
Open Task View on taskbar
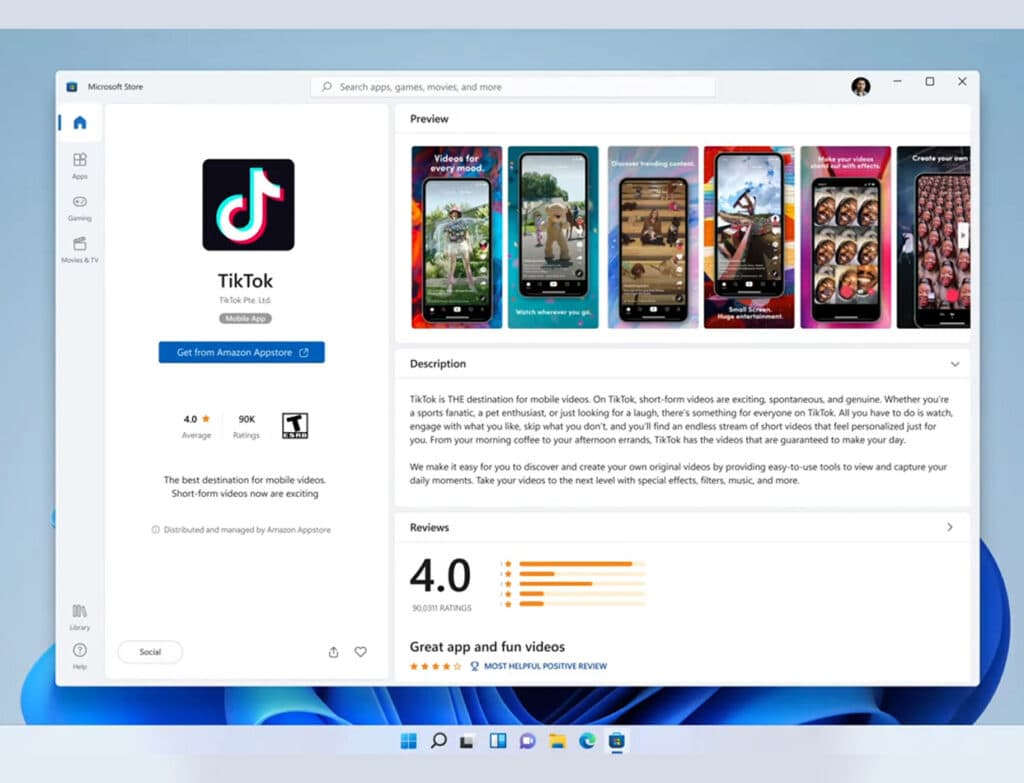point(466,741)
